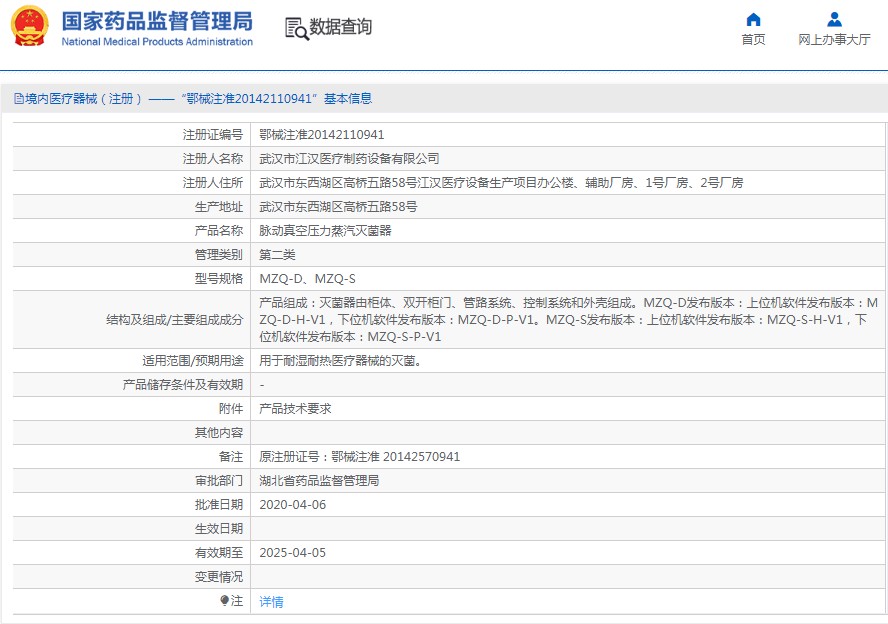The height and width of the screenshot is (624, 888).
Task: Click the 注册人住所 address value
Action: click(x=501, y=183)
